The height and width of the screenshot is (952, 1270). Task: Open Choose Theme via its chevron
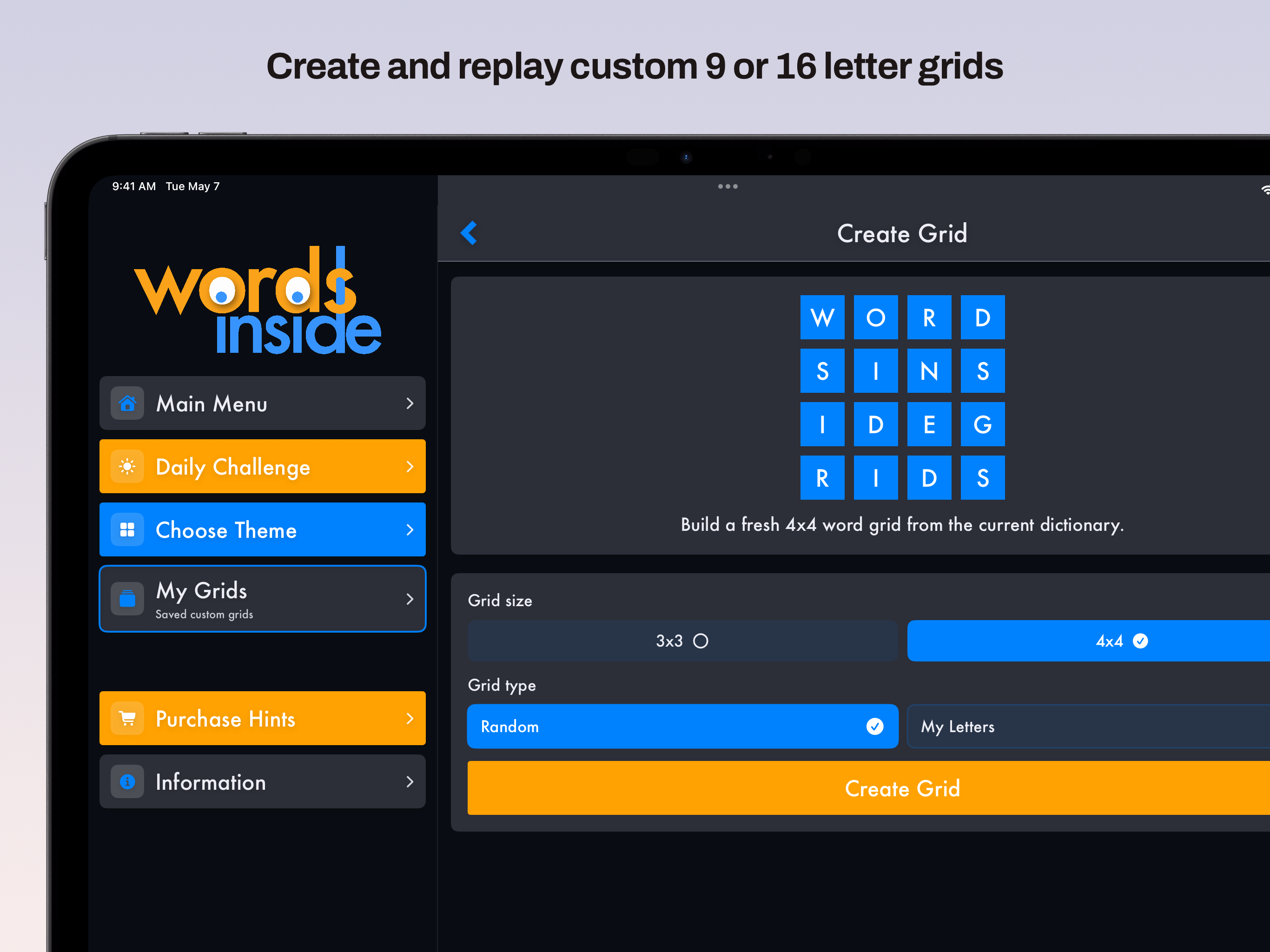(x=410, y=529)
